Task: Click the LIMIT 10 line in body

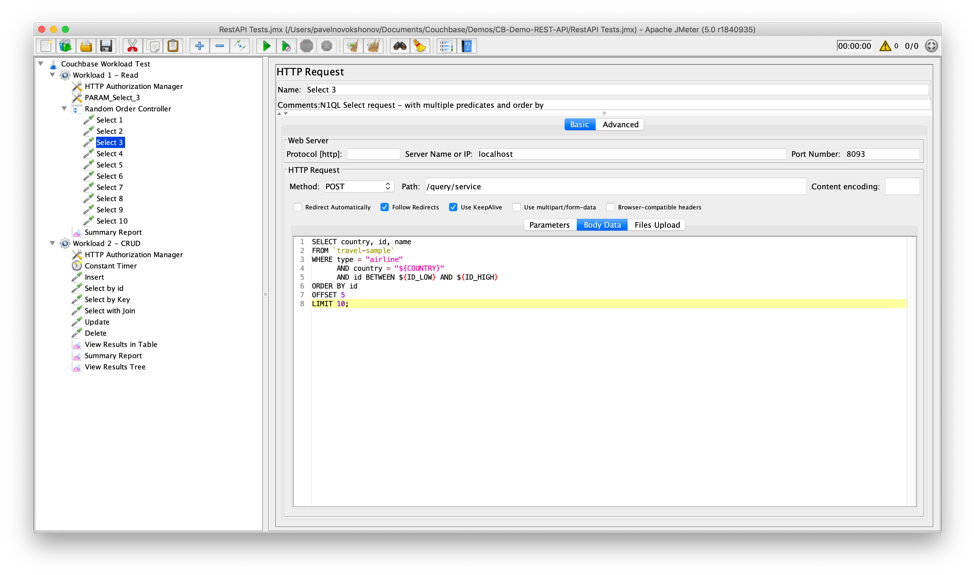Action: (609, 304)
